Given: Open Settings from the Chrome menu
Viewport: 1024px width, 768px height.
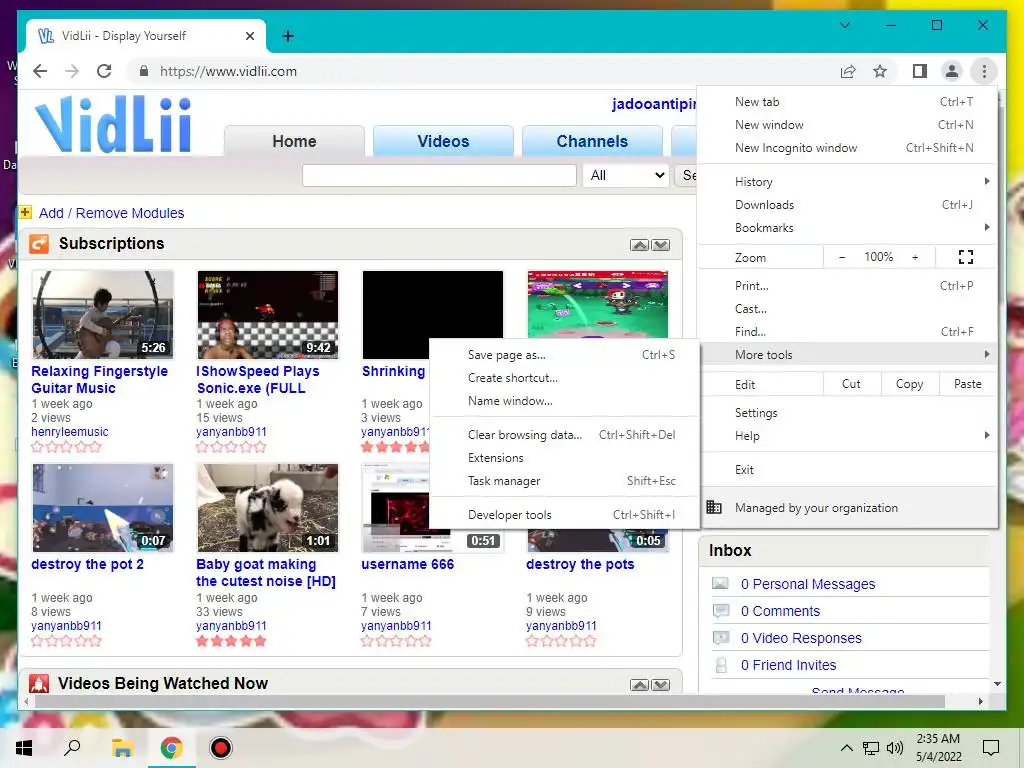Looking at the screenshot, I should click(x=846, y=413).
